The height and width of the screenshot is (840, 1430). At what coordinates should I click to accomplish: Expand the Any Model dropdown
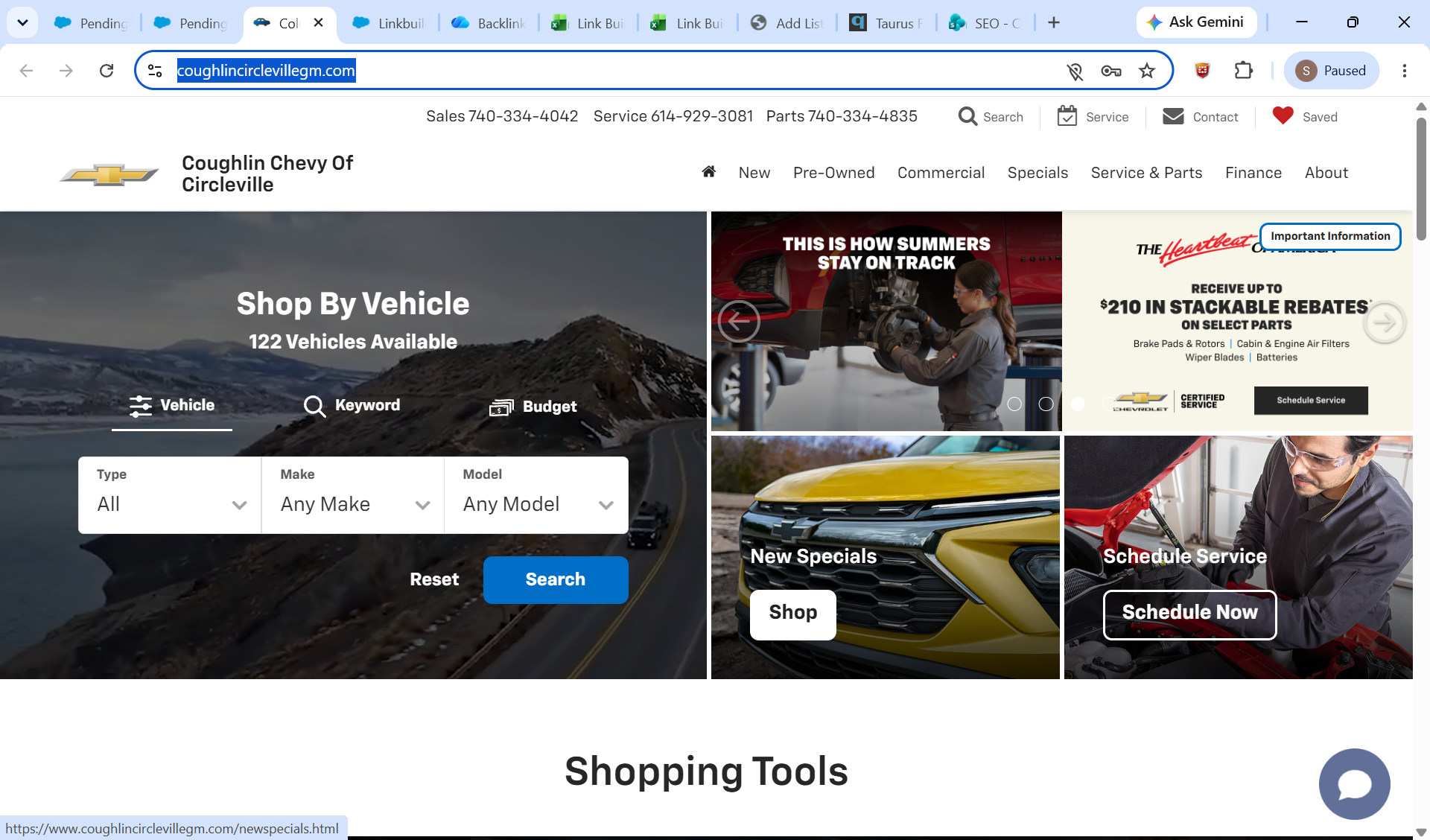tap(536, 495)
